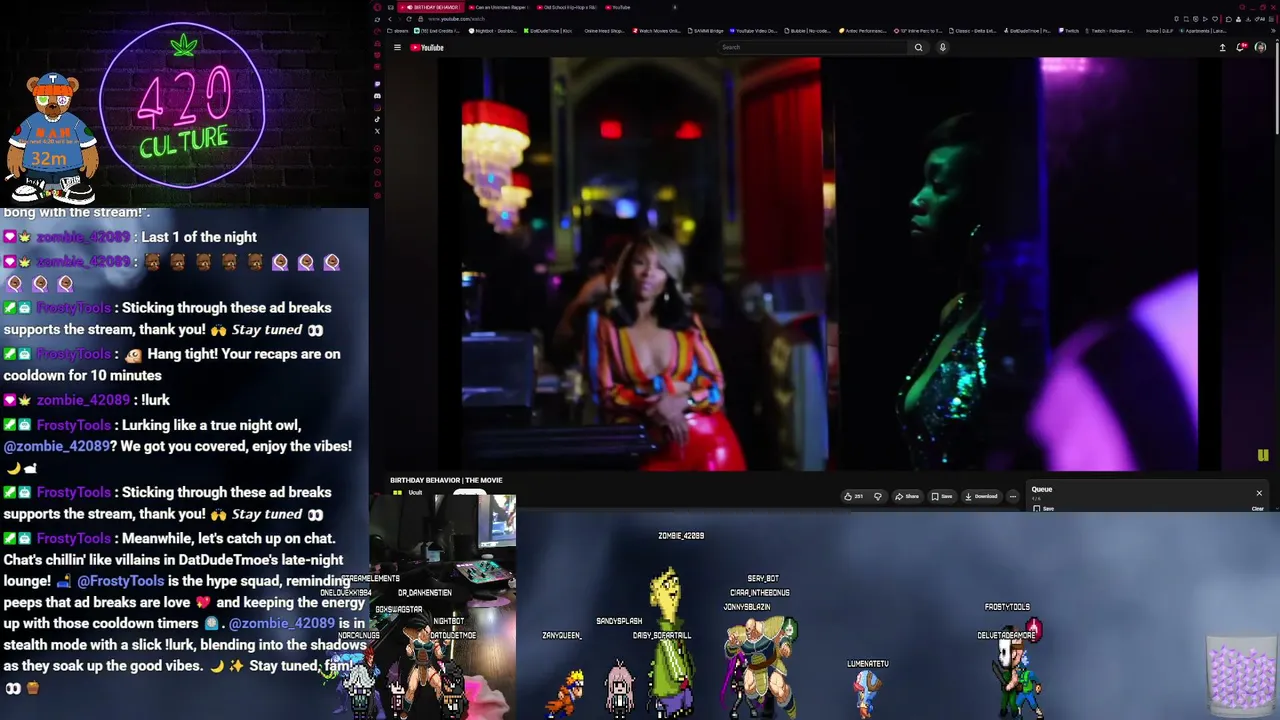1280x720 pixels.
Task: Open the Nightbot Dashboard bookmark
Action: (491, 31)
